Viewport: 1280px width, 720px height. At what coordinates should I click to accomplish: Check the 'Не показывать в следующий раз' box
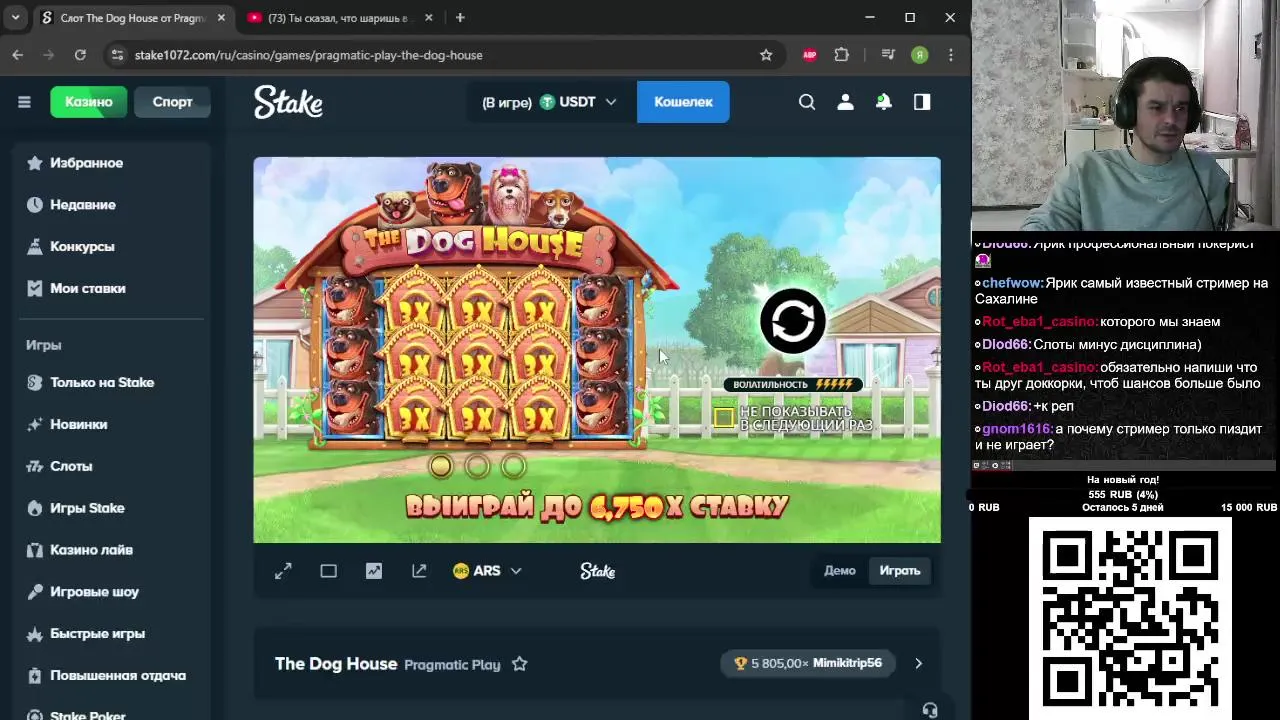(x=724, y=418)
